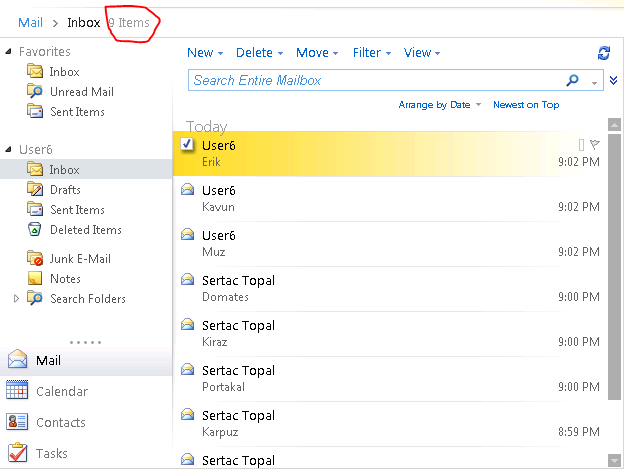Open the Arrange by Date dropdown
The image size is (624, 469).
pos(440,105)
